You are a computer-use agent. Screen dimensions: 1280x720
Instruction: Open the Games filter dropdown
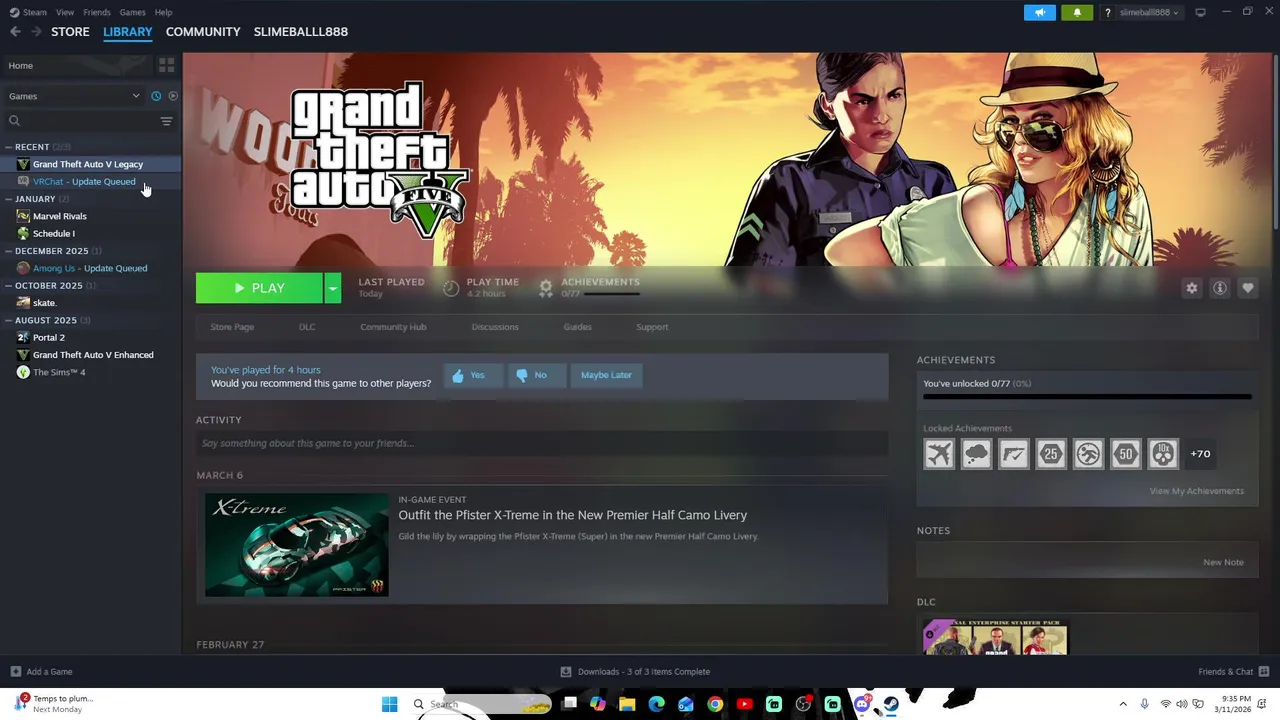74,96
